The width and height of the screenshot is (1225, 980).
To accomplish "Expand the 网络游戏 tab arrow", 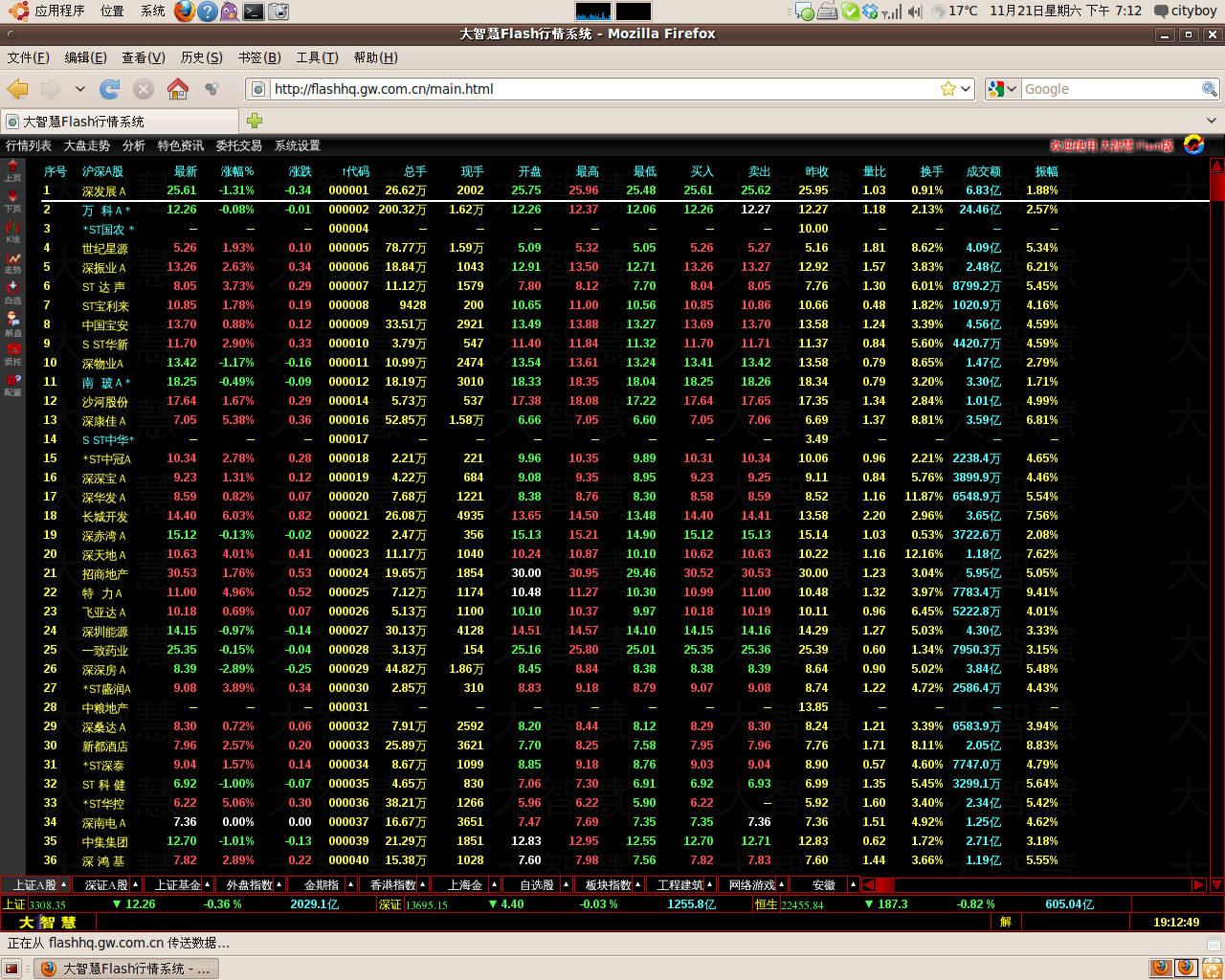I will click(781, 884).
